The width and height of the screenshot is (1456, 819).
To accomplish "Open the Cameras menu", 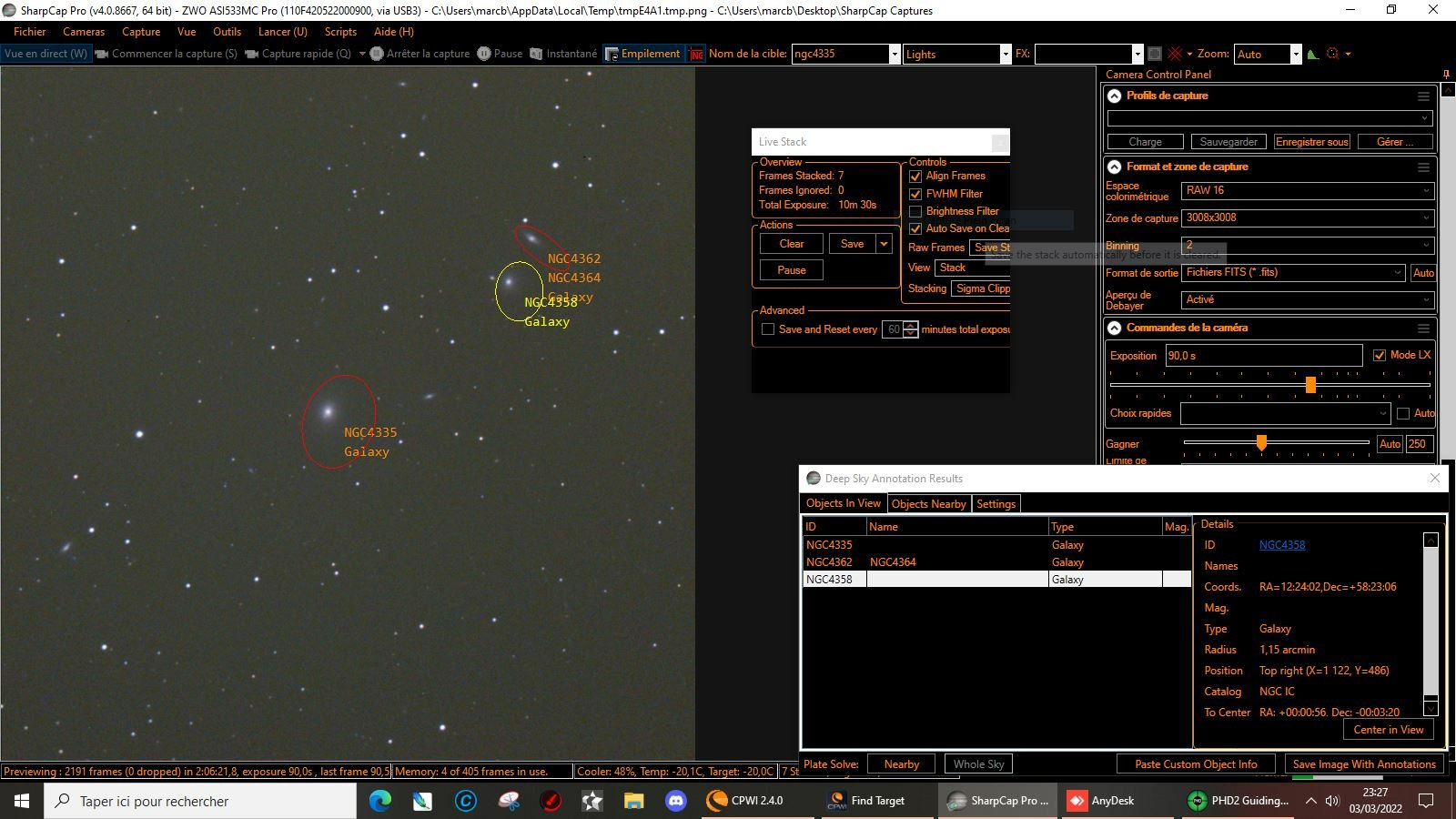I will [84, 32].
